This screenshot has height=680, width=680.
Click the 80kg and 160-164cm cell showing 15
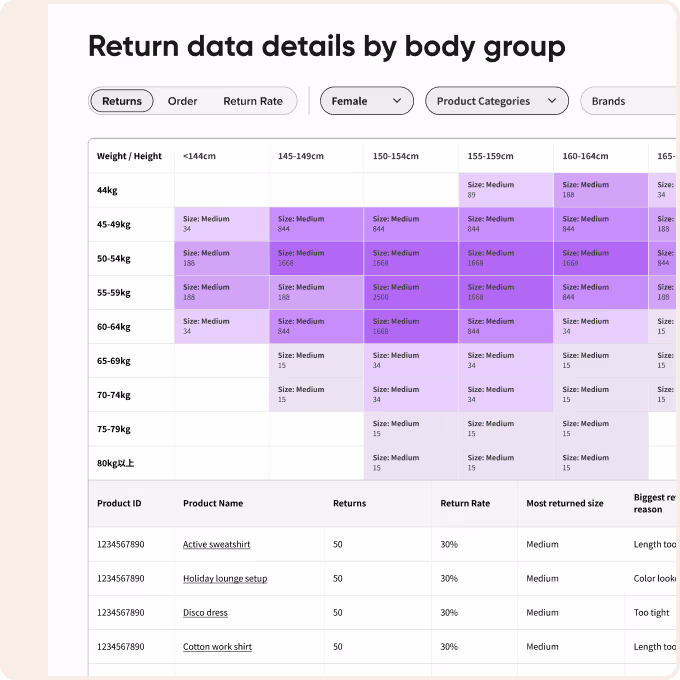point(601,463)
